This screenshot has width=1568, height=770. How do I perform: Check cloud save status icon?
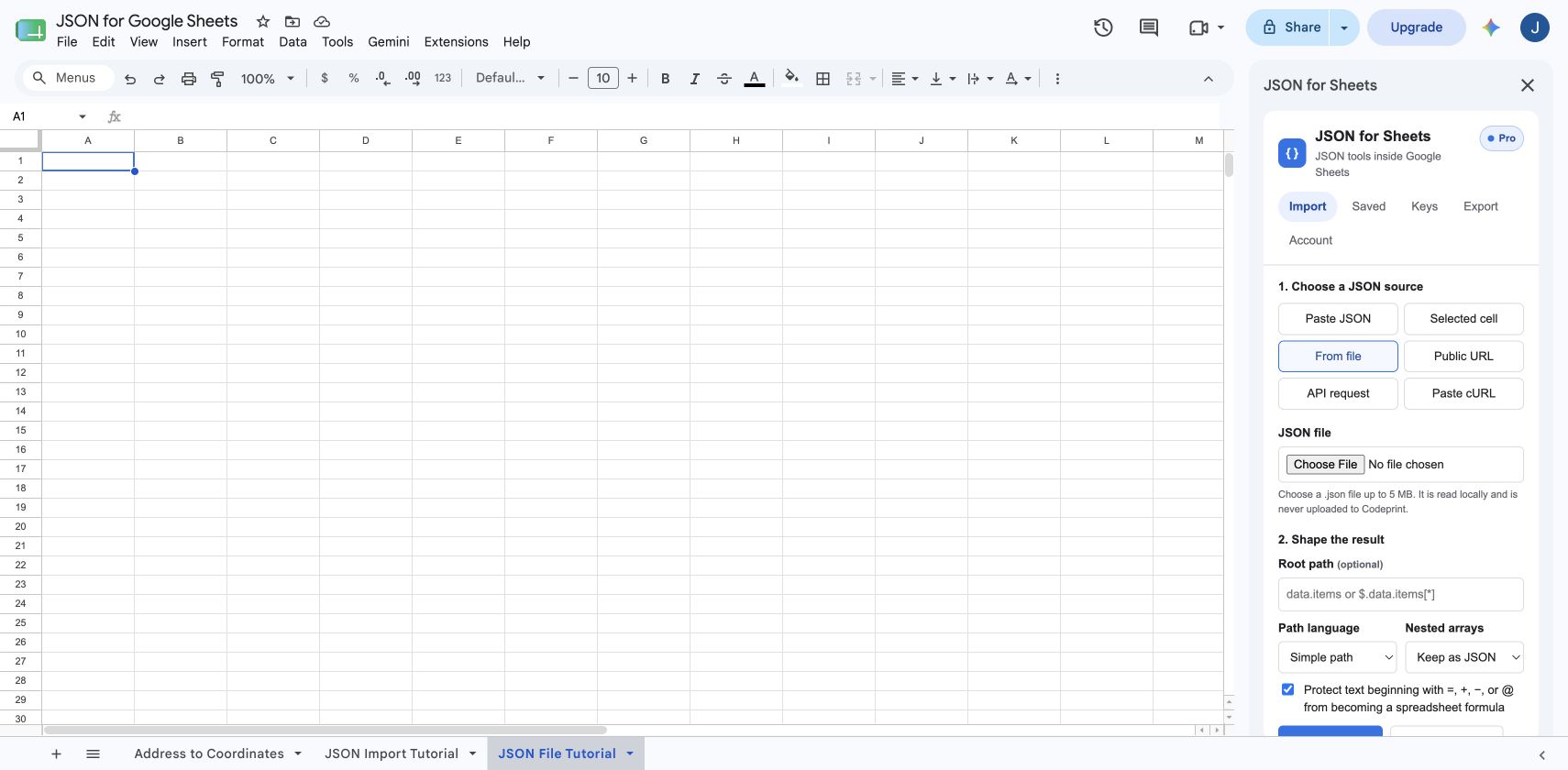pyautogui.click(x=322, y=21)
